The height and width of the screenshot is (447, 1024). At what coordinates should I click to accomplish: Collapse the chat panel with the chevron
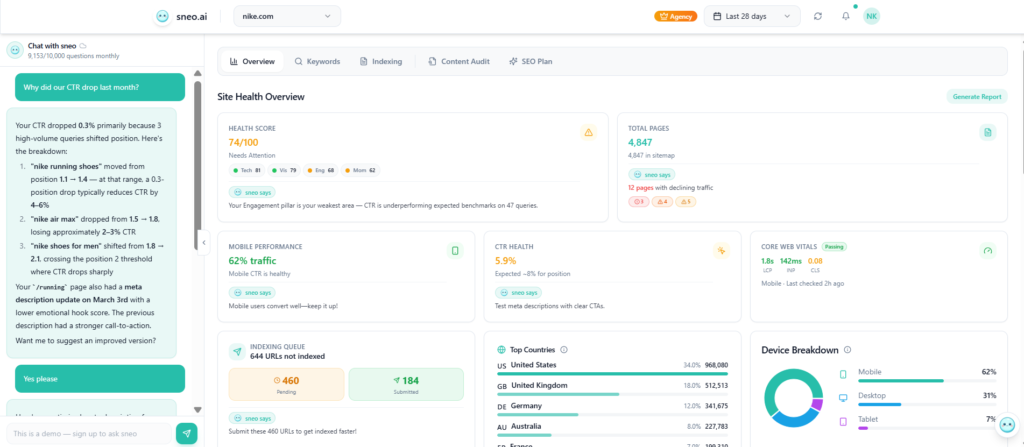[204, 242]
